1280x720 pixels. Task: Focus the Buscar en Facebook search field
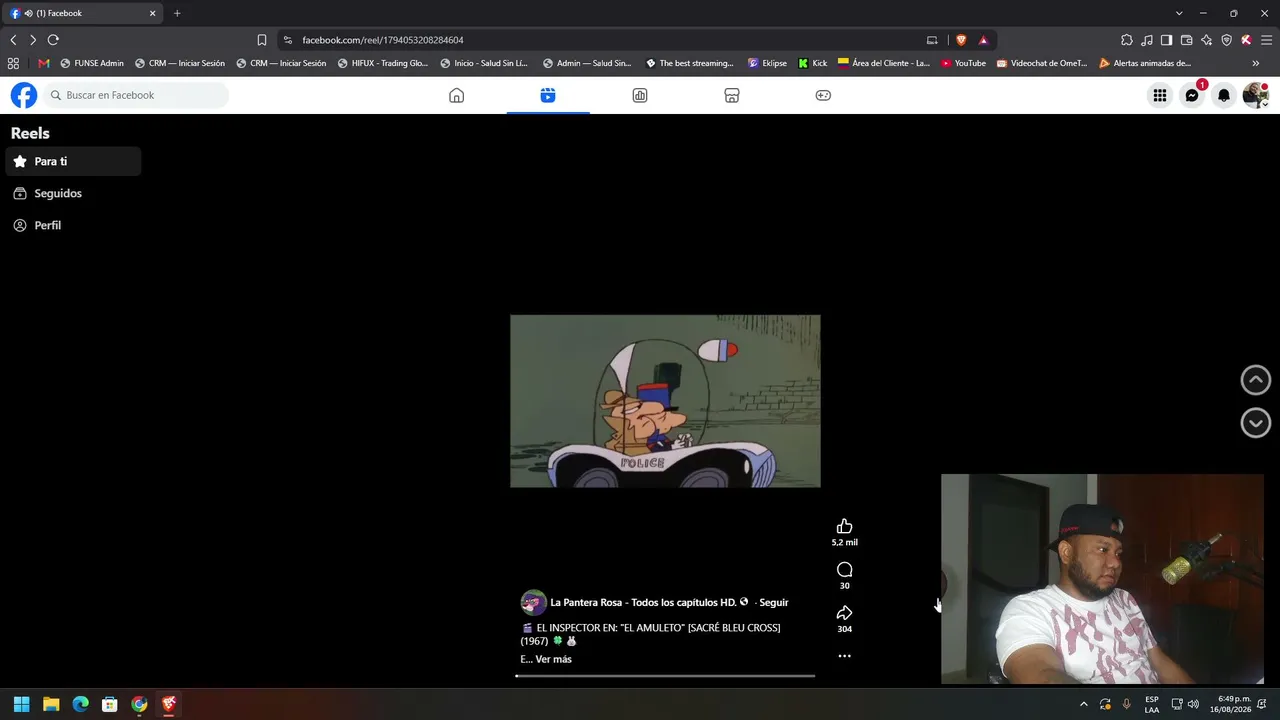point(136,95)
